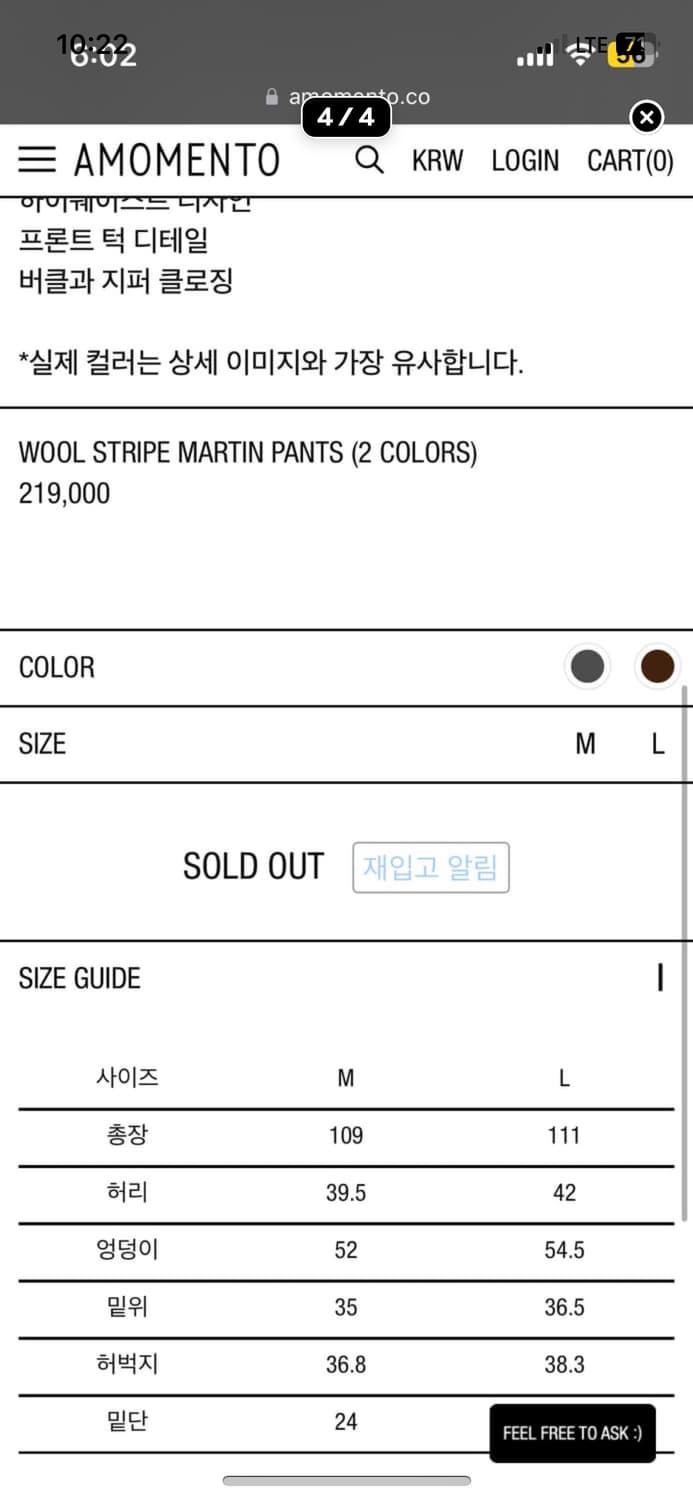The height and width of the screenshot is (1500, 693).
Task: Close the image viewer overlay
Action: (647, 118)
